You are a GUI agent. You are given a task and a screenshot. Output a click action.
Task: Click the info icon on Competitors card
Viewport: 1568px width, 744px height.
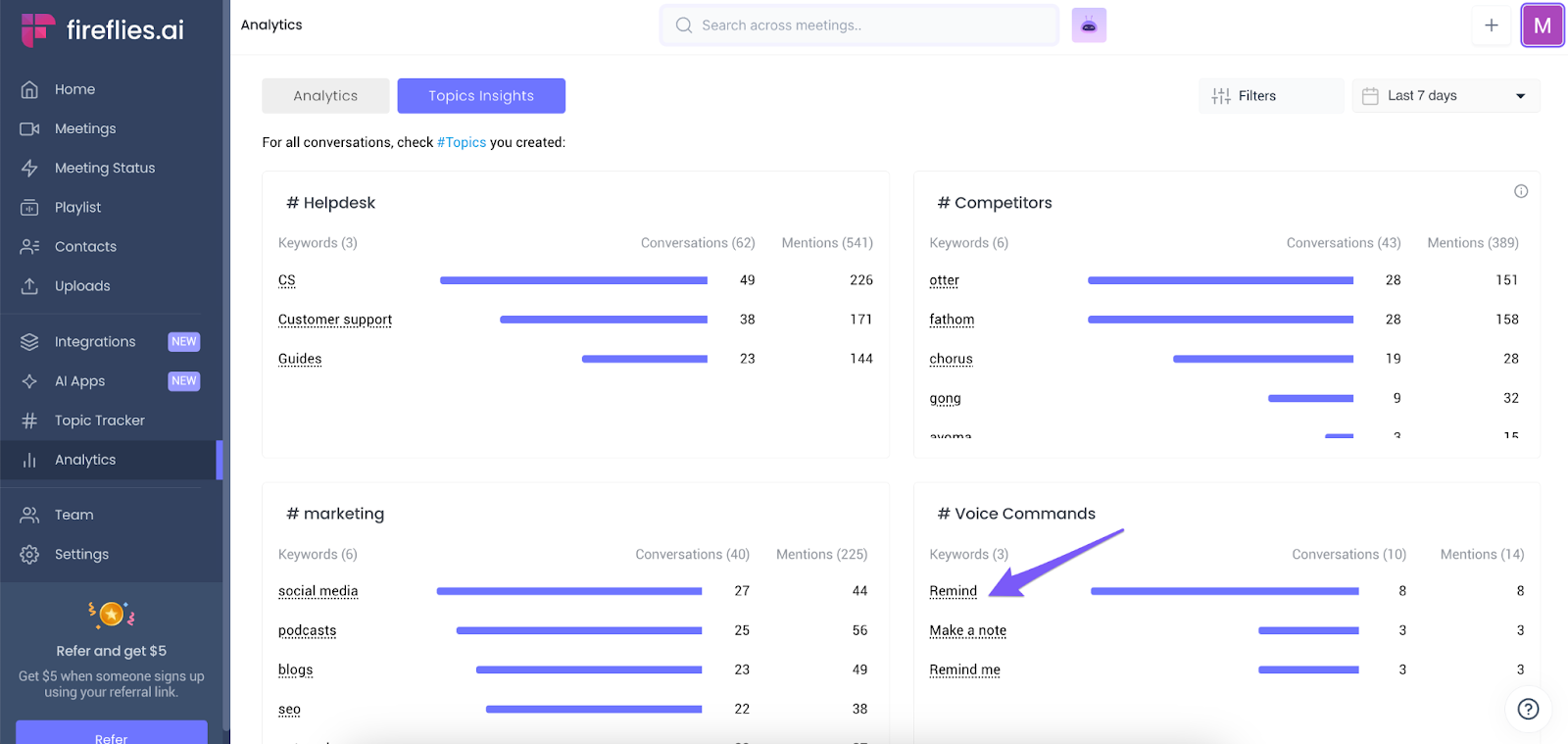click(1521, 191)
